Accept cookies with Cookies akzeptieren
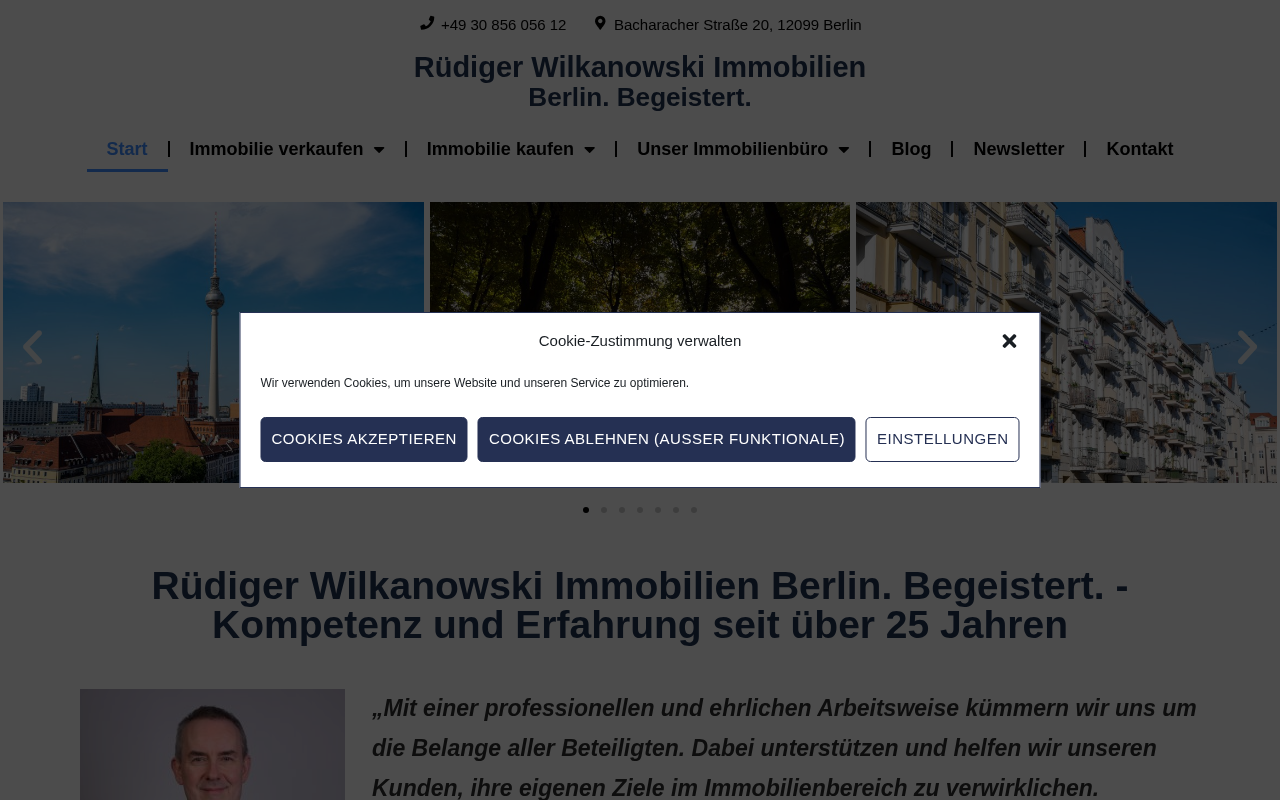Viewport: 1280px width, 800px height. (x=364, y=439)
